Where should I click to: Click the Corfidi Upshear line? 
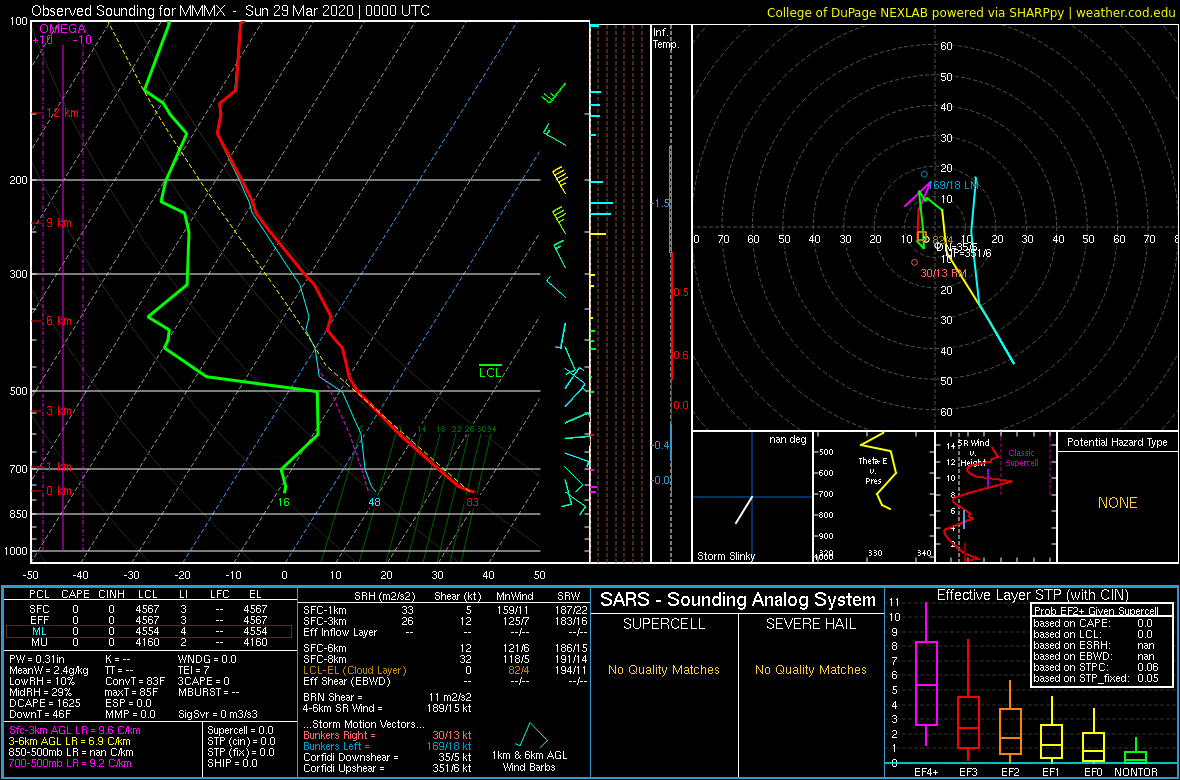coord(388,768)
